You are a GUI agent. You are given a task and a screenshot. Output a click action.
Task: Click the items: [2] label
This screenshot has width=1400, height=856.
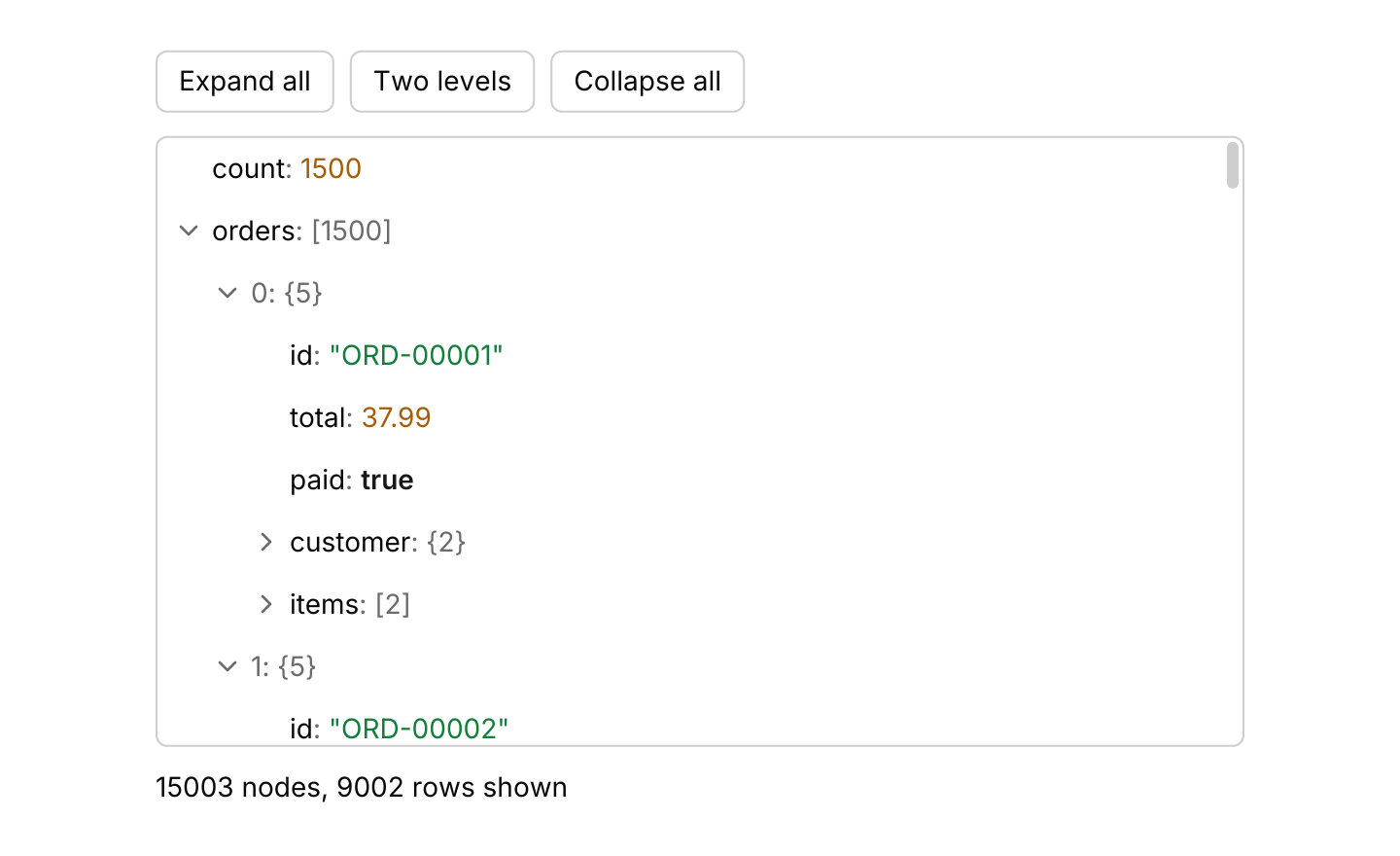(x=350, y=604)
